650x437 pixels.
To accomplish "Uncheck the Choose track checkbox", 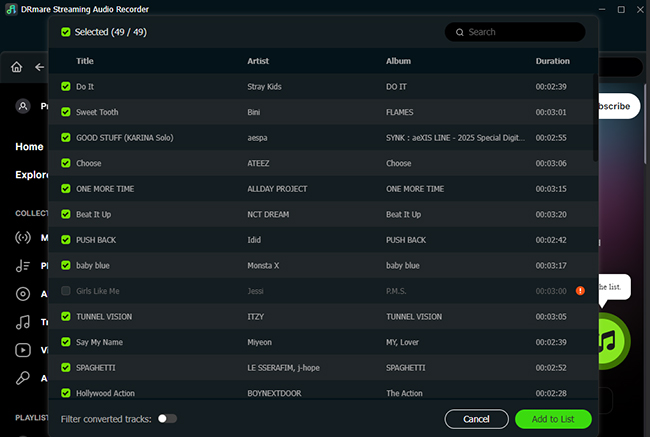I will click(65, 163).
